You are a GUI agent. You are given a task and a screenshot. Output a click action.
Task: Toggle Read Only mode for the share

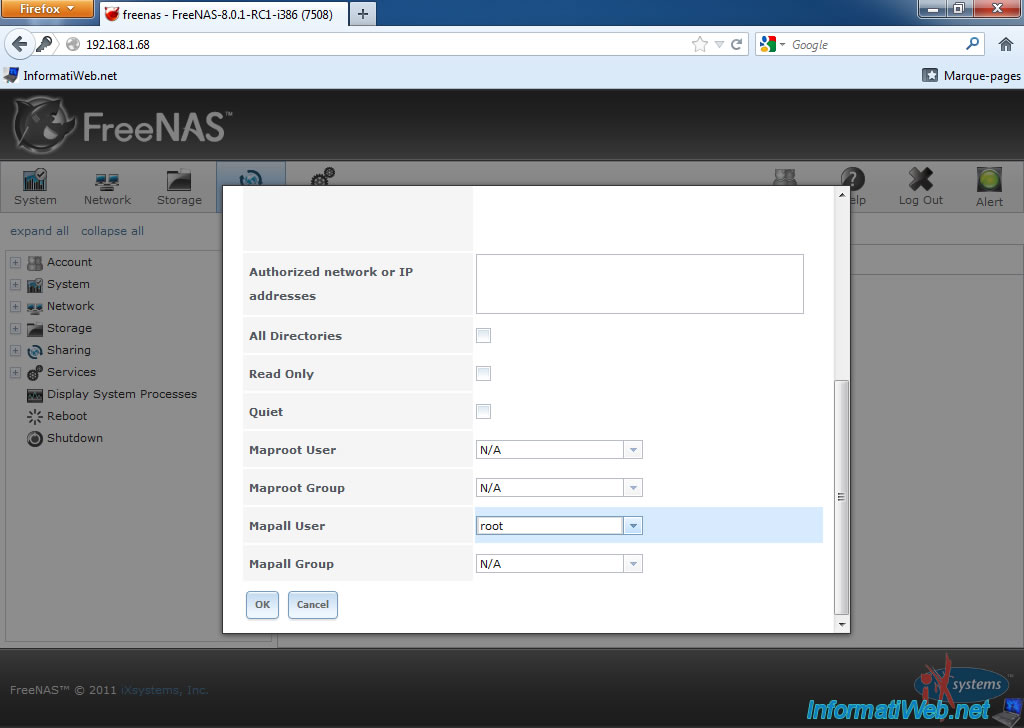tap(483, 373)
